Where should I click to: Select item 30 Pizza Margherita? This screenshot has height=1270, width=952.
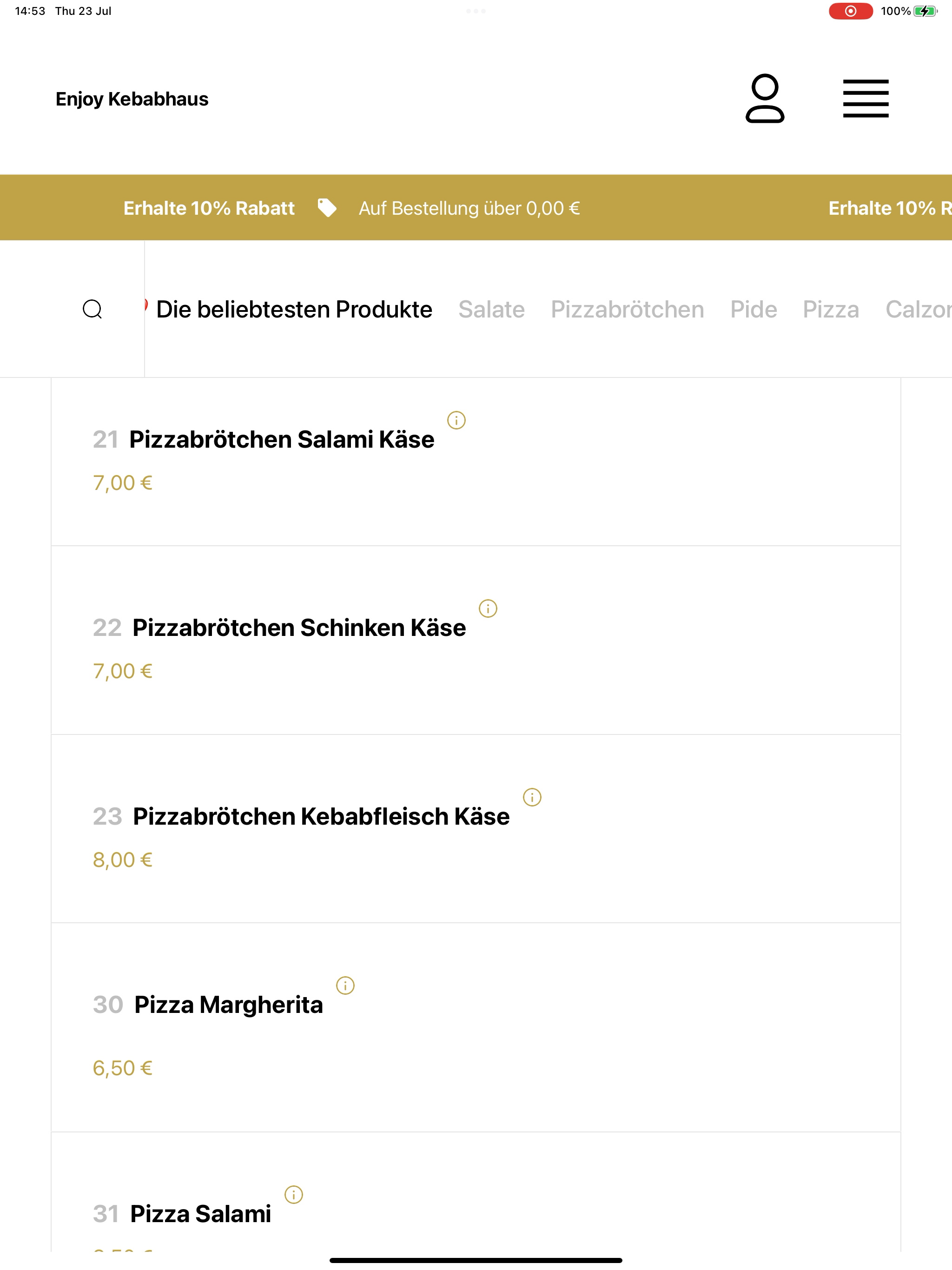[476, 1028]
